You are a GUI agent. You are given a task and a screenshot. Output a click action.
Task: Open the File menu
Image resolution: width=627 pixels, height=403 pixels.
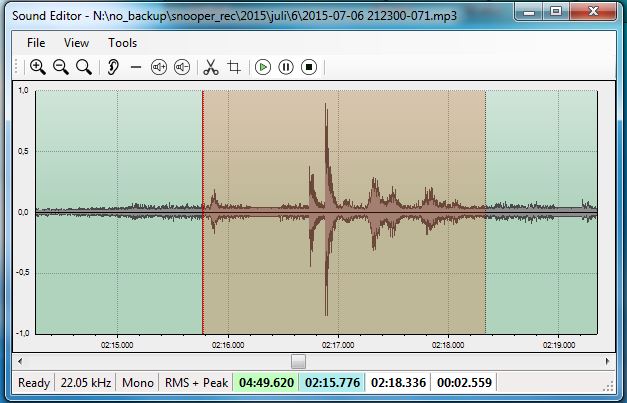36,43
